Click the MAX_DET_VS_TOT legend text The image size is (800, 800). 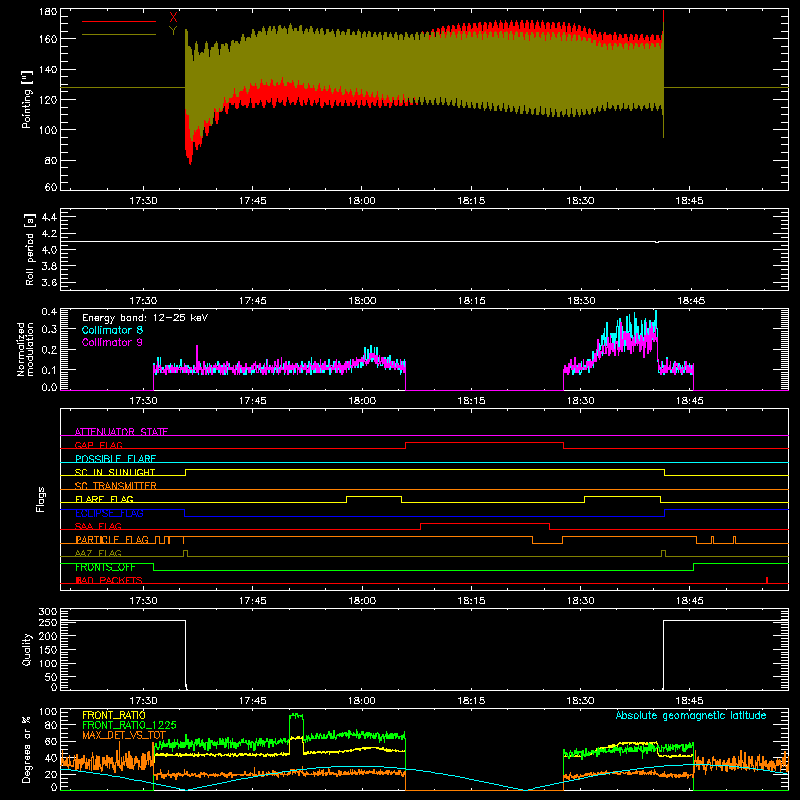(124, 735)
